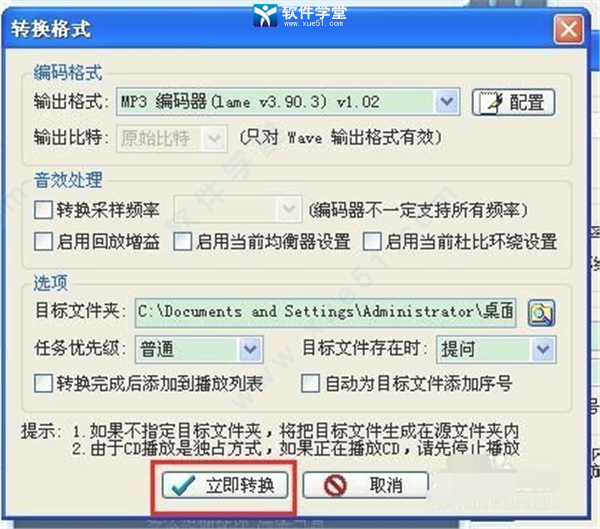The height and width of the screenshot is (529, 600).
Task: Check 转换完成后添加到播放列表
Action: click(x=43, y=384)
